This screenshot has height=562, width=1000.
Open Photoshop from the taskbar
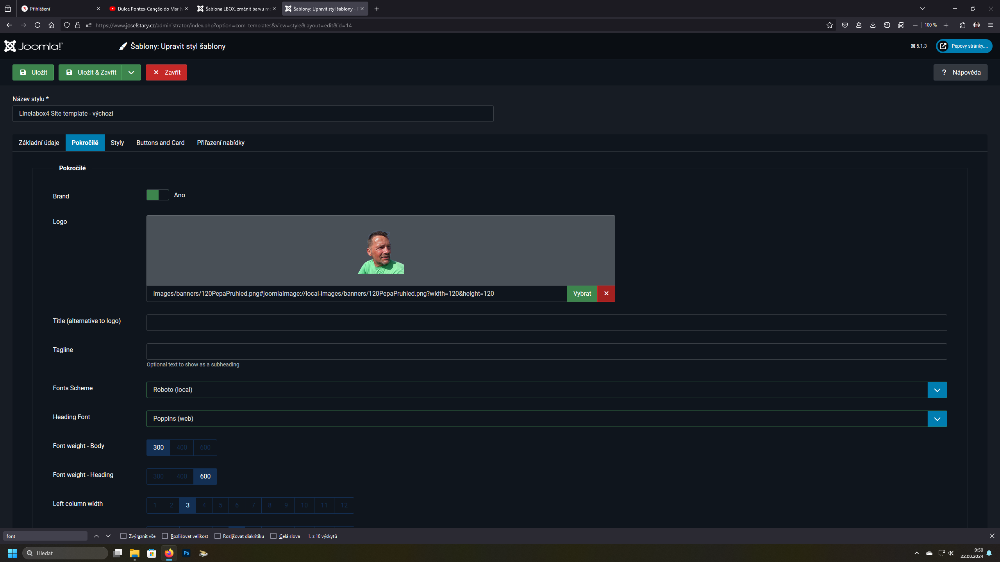[186, 553]
